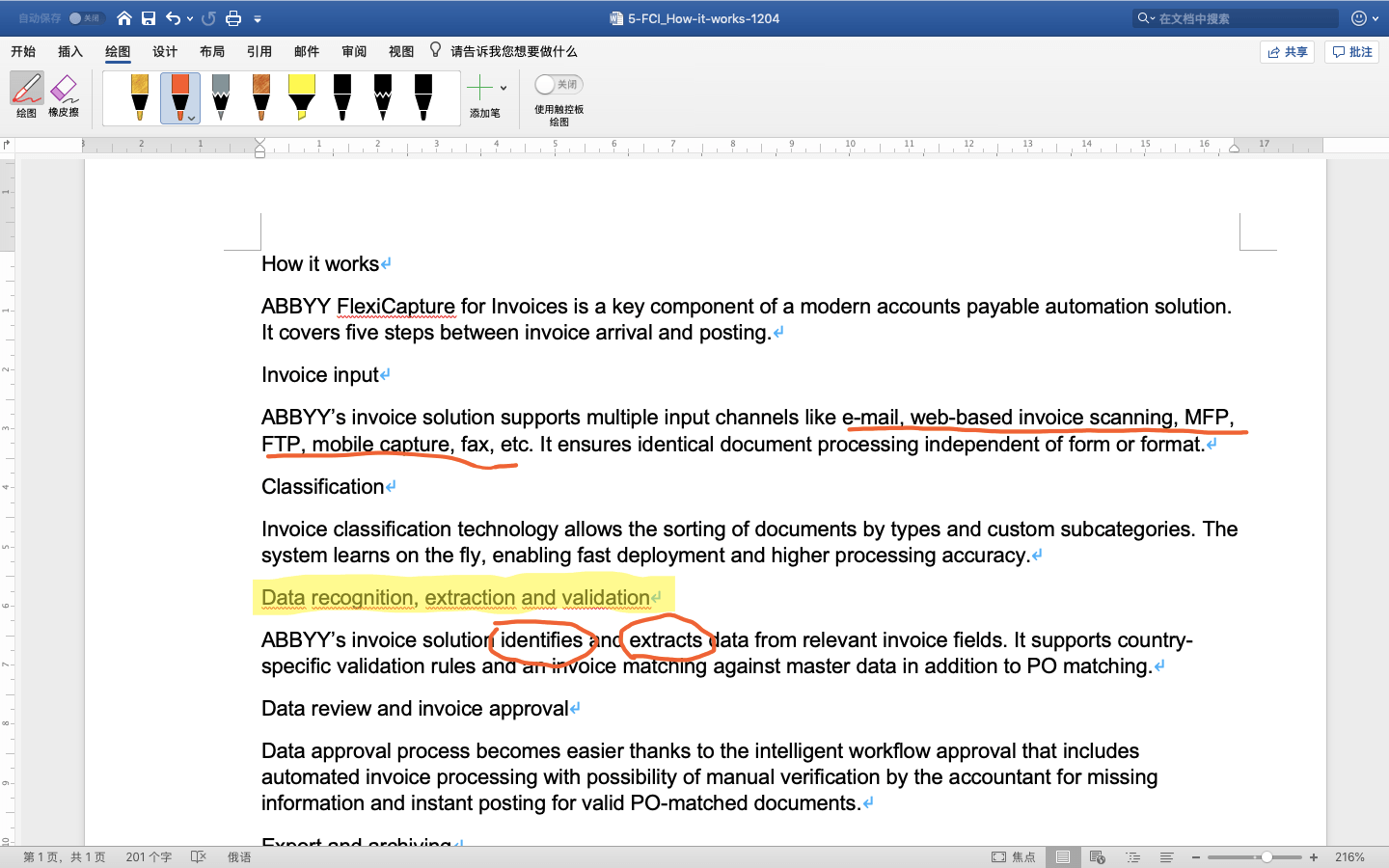Click the word FlexiCapture in the document
The image size is (1389, 868).
(395, 307)
